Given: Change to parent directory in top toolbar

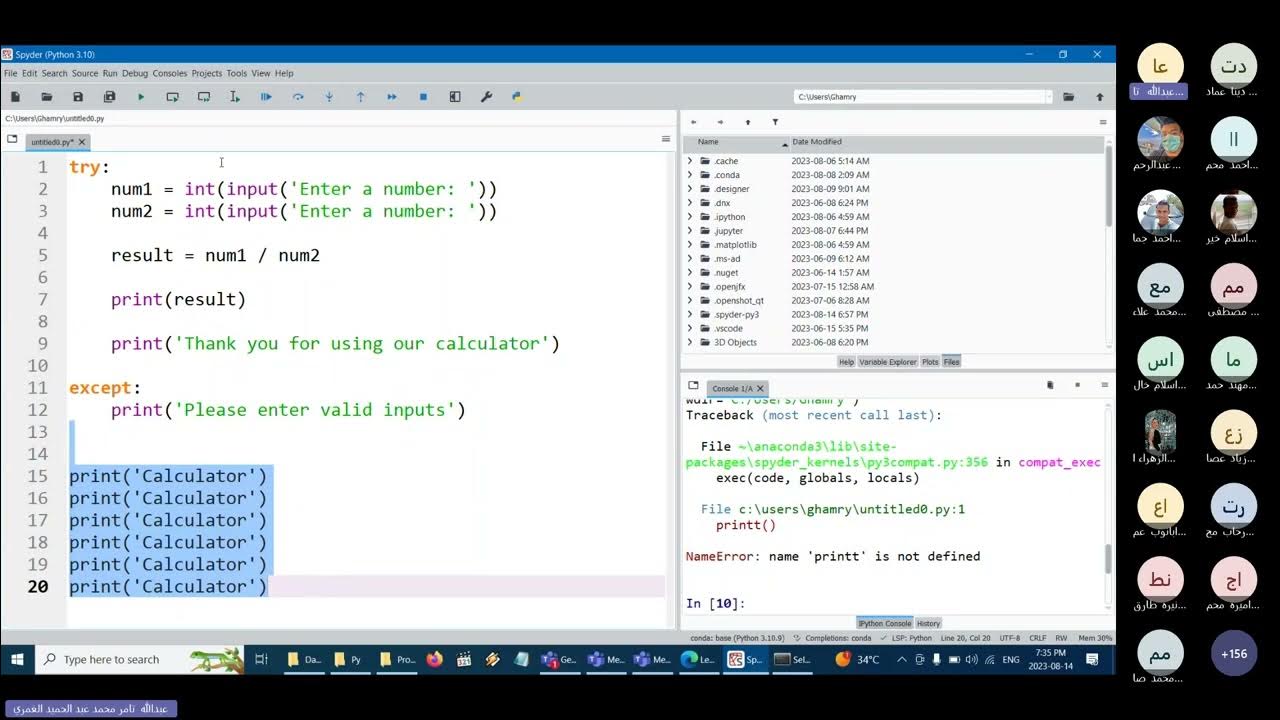Looking at the screenshot, I should click(1100, 97).
